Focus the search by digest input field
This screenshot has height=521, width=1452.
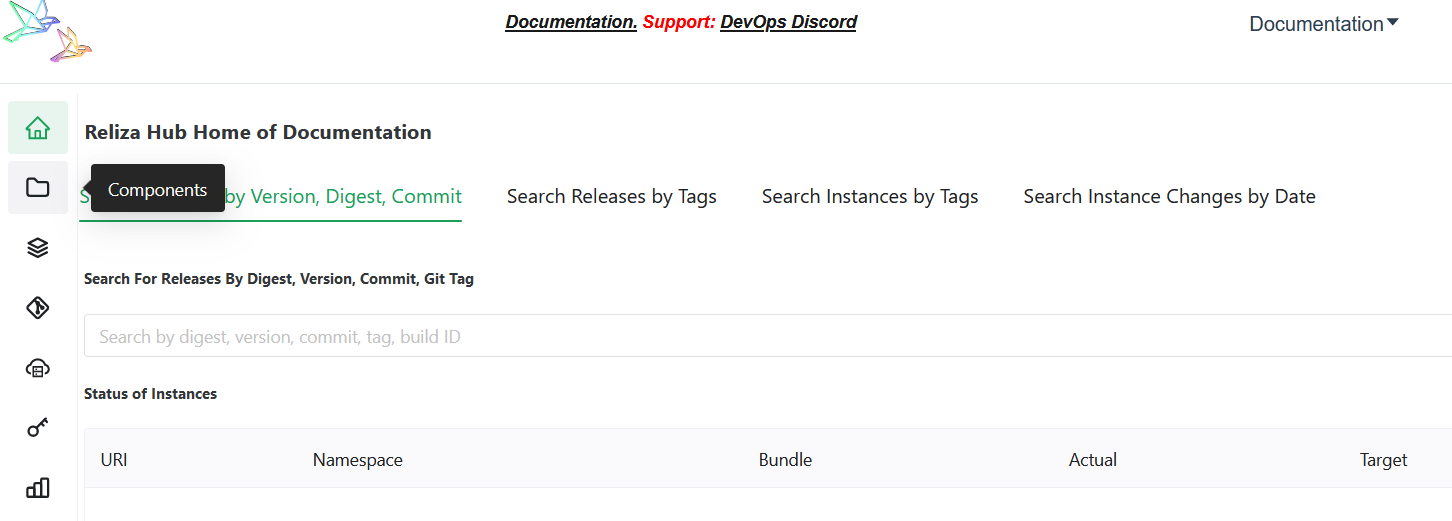[x=768, y=336]
